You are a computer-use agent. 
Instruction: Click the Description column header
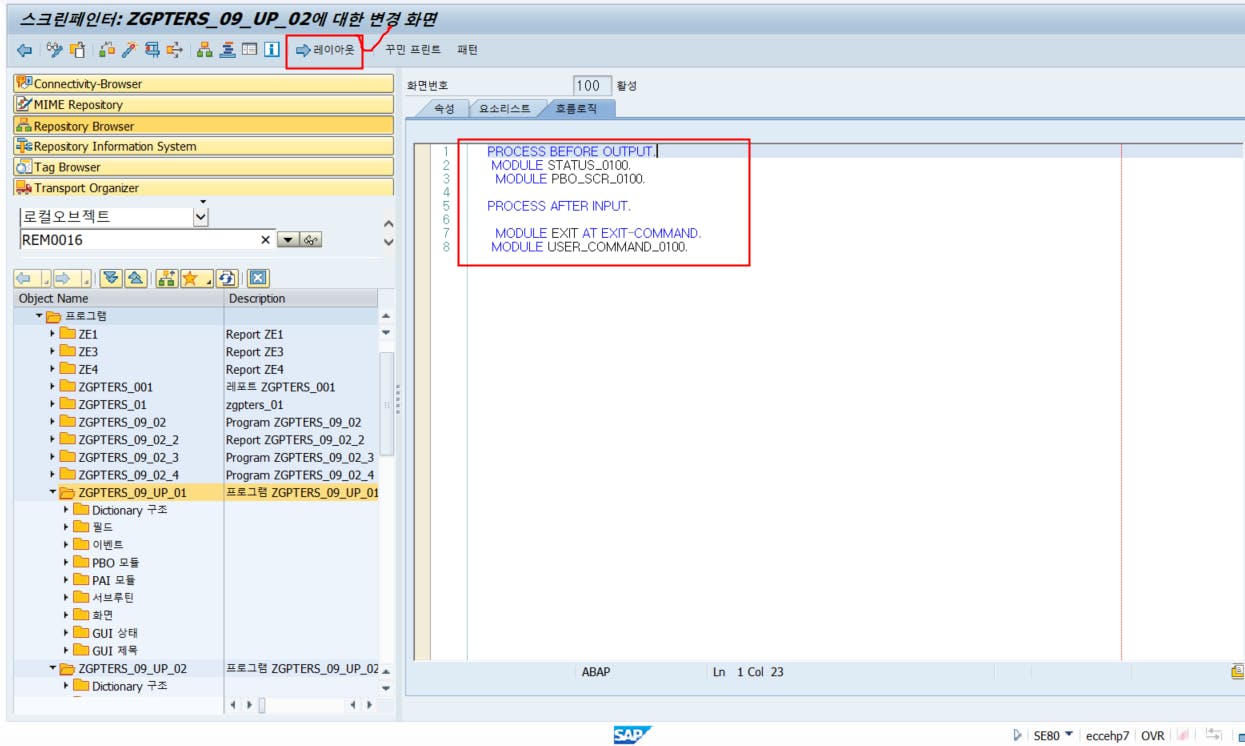tap(301, 298)
